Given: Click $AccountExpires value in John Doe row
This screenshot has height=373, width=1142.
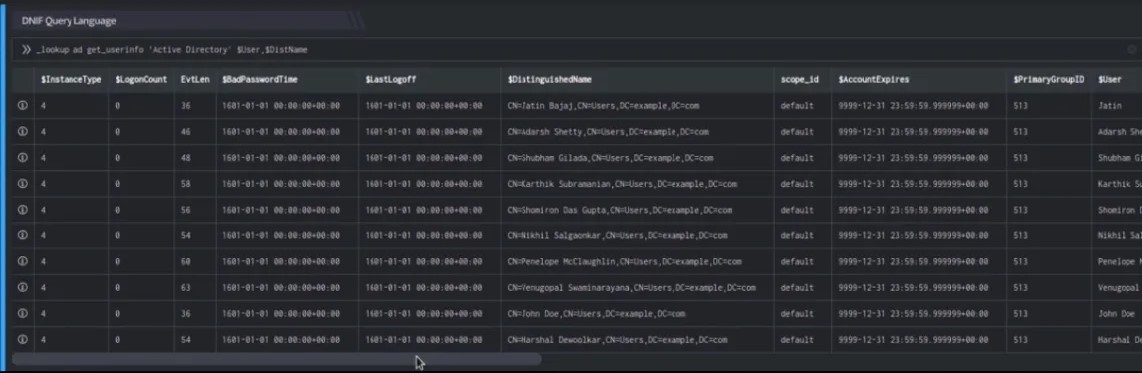Looking at the screenshot, I should (913, 313).
